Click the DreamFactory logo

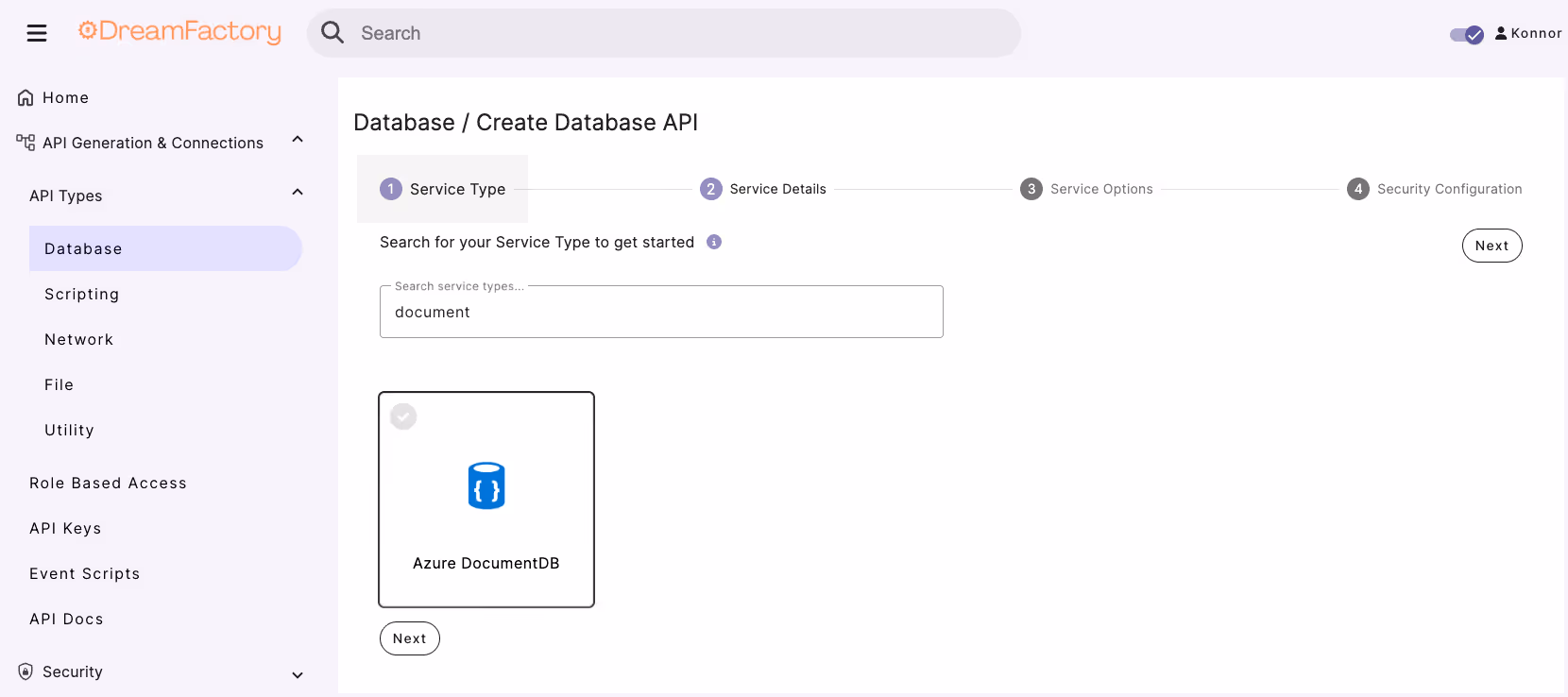[179, 32]
